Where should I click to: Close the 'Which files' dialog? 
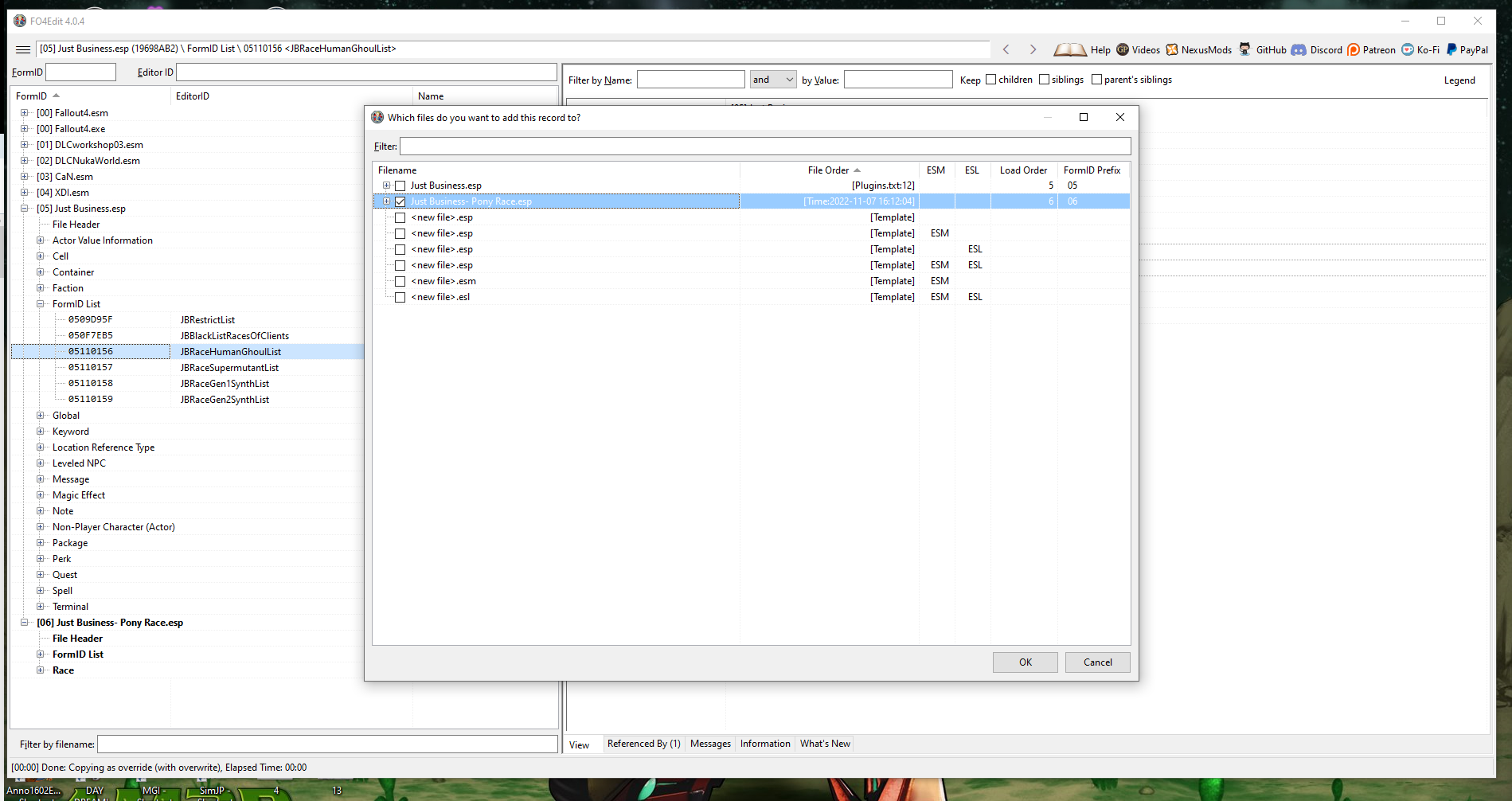[x=1120, y=117]
